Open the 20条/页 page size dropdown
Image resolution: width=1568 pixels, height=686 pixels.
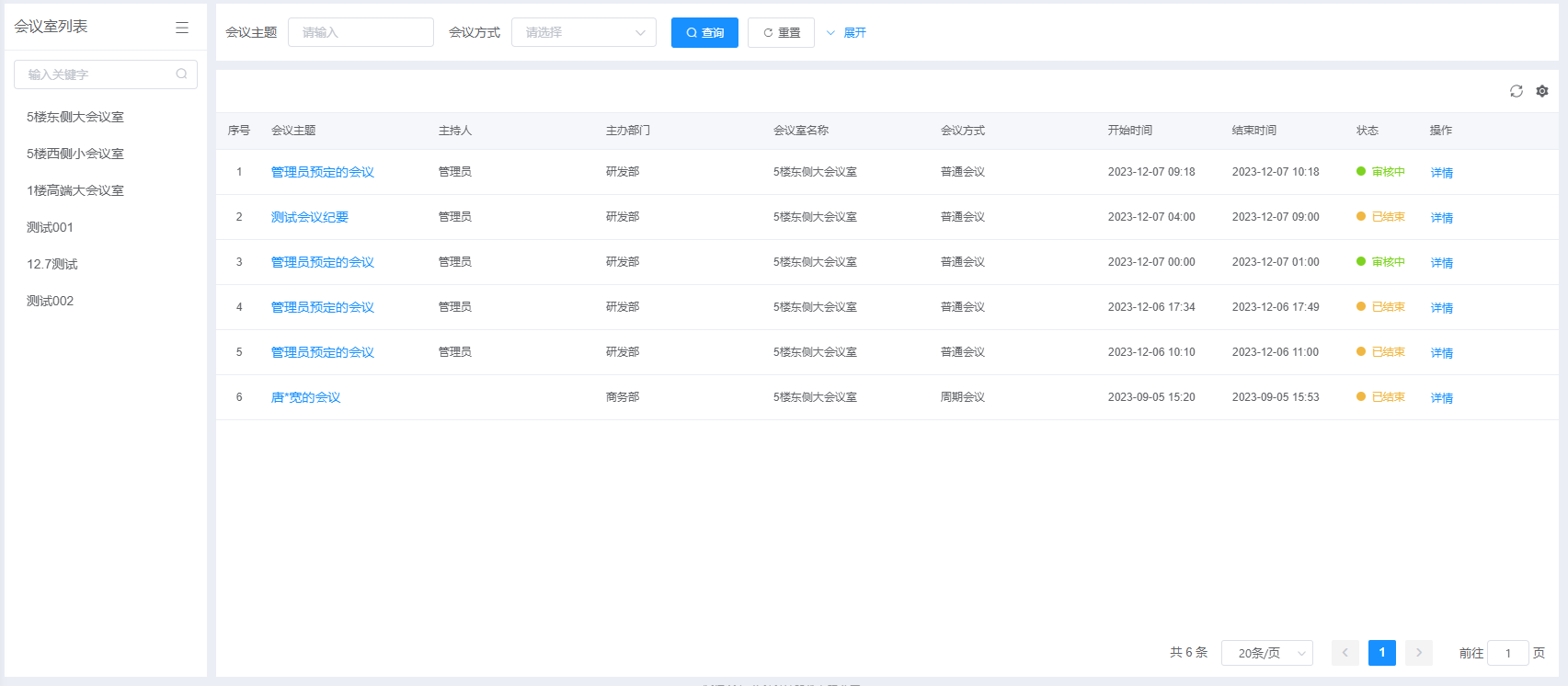(x=1266, y=653)
